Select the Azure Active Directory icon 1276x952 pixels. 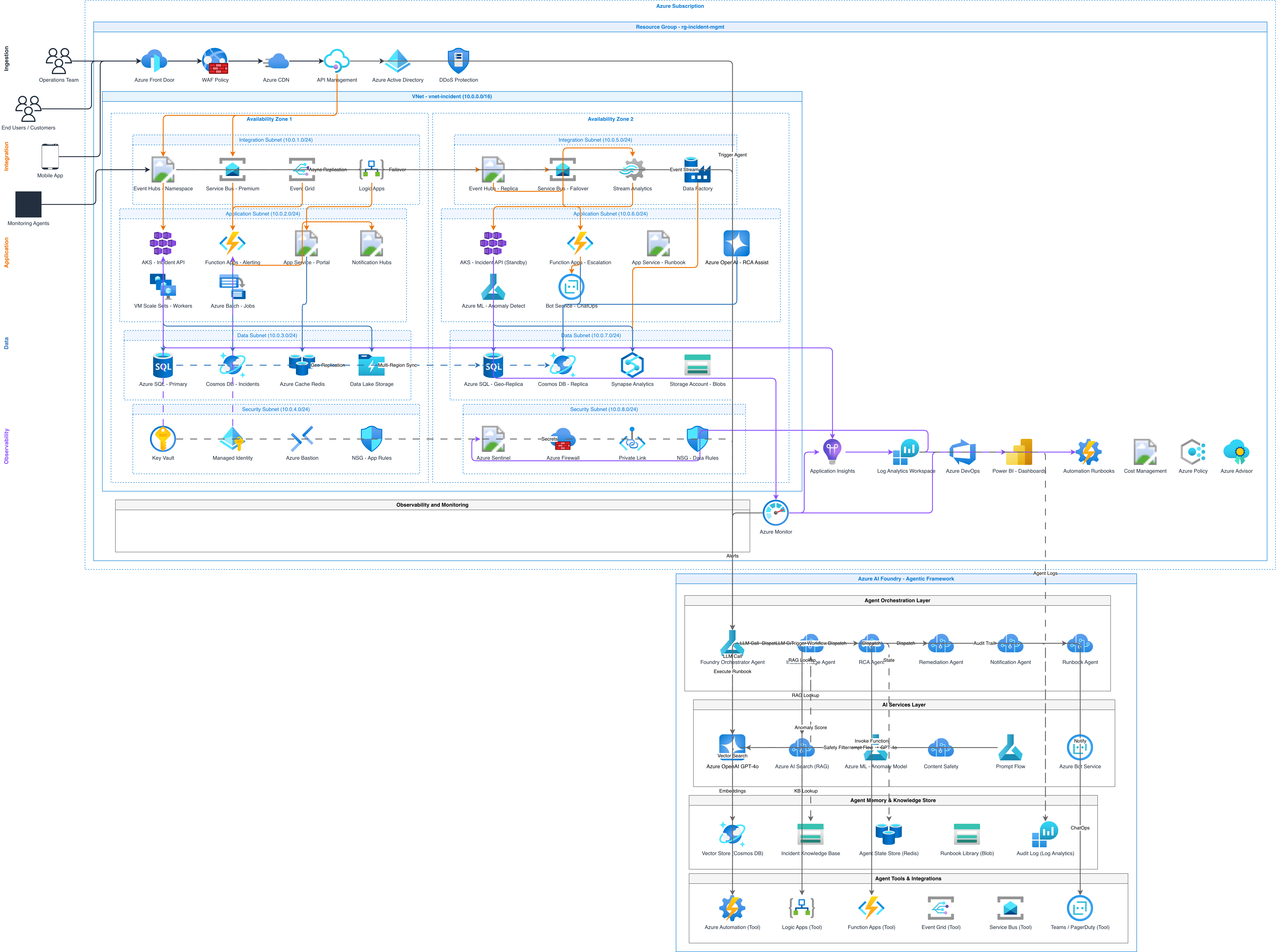398,61
